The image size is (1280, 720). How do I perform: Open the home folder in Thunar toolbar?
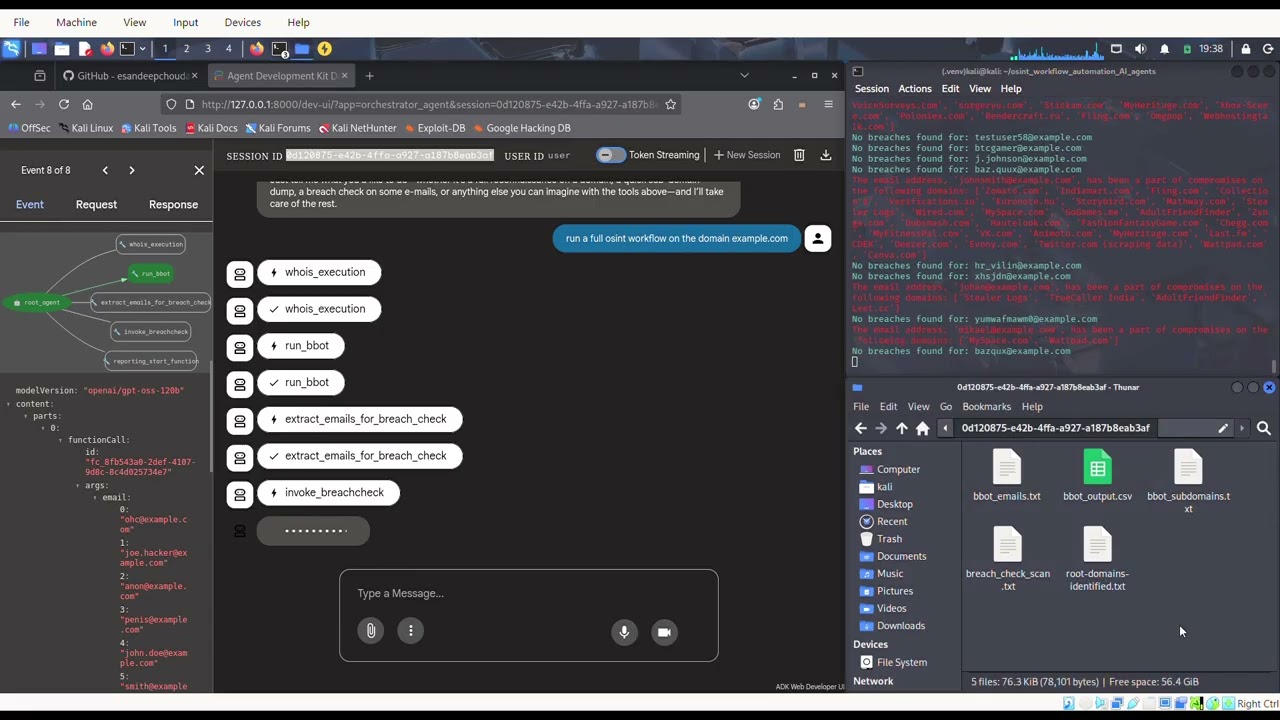click(x=923, y=428)
